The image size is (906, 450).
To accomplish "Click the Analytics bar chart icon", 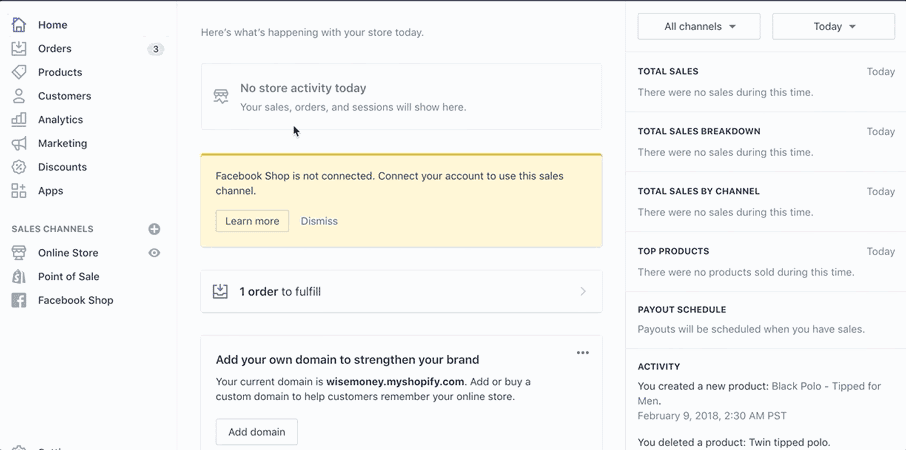I will (x=19, y=120).
